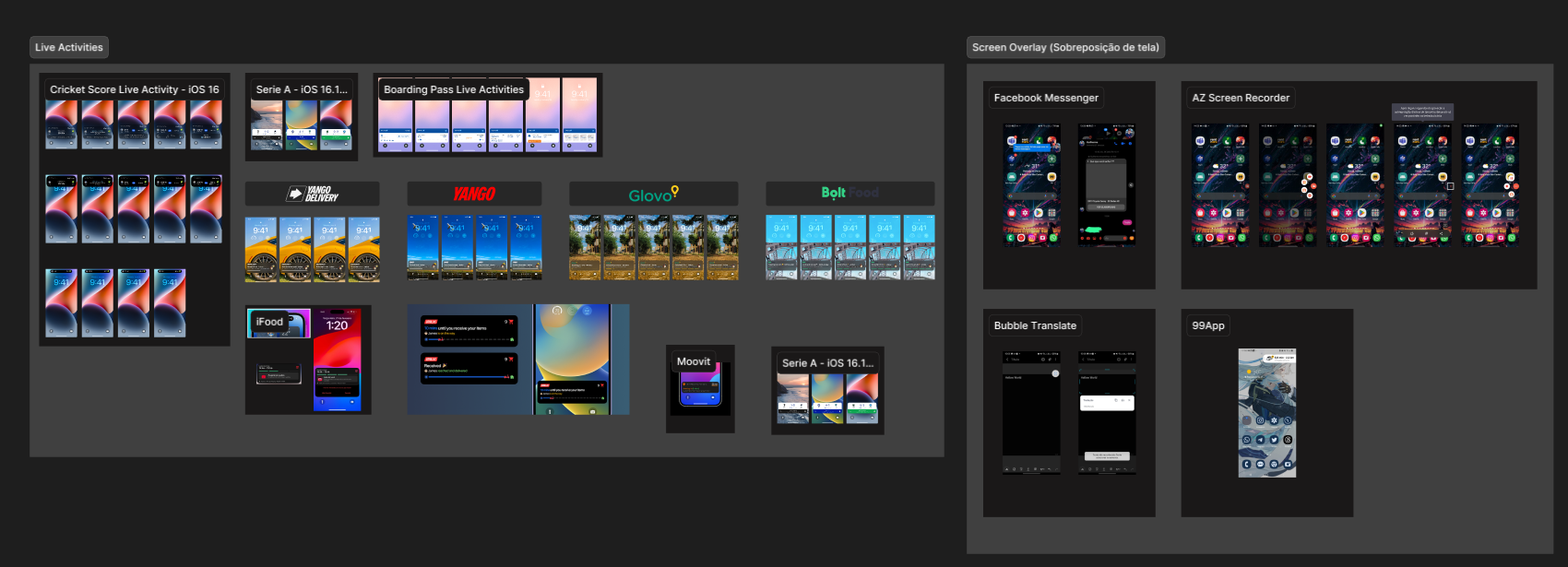1568x567 pixels.
Task: Select the Bubble Translate screen with white popup card
Action: click(x=1107, y=412)
